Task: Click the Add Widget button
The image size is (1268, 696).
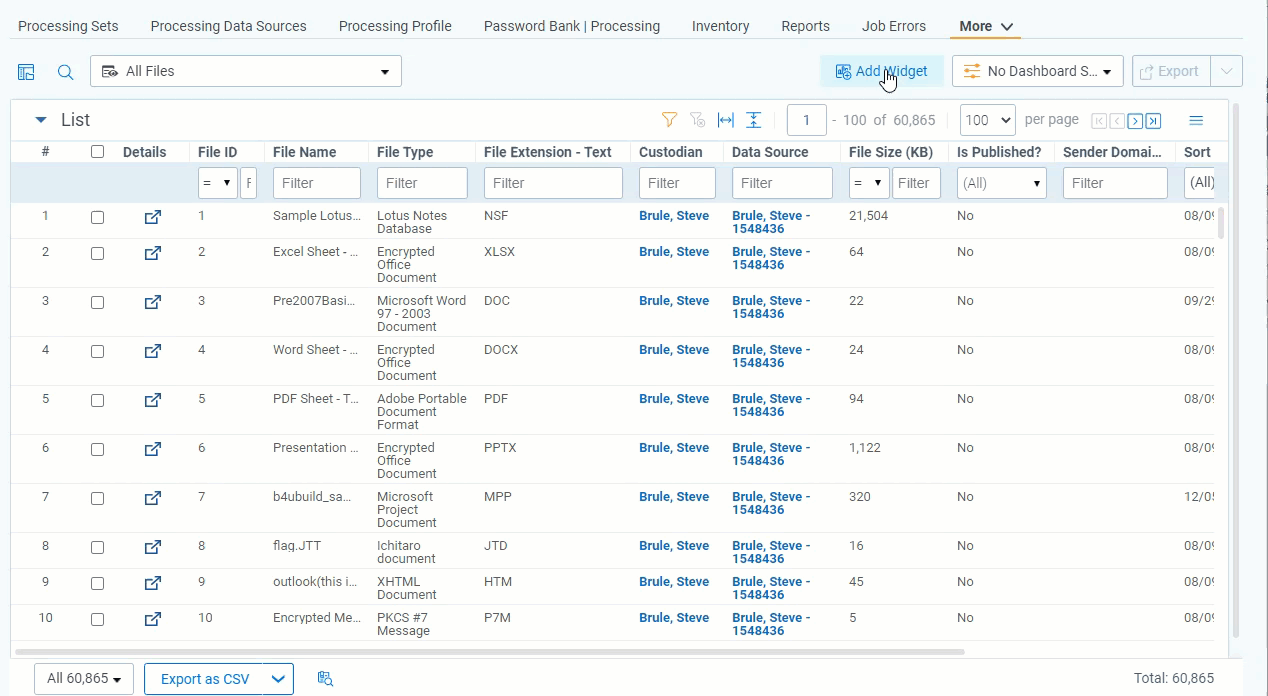Action: 881,71
